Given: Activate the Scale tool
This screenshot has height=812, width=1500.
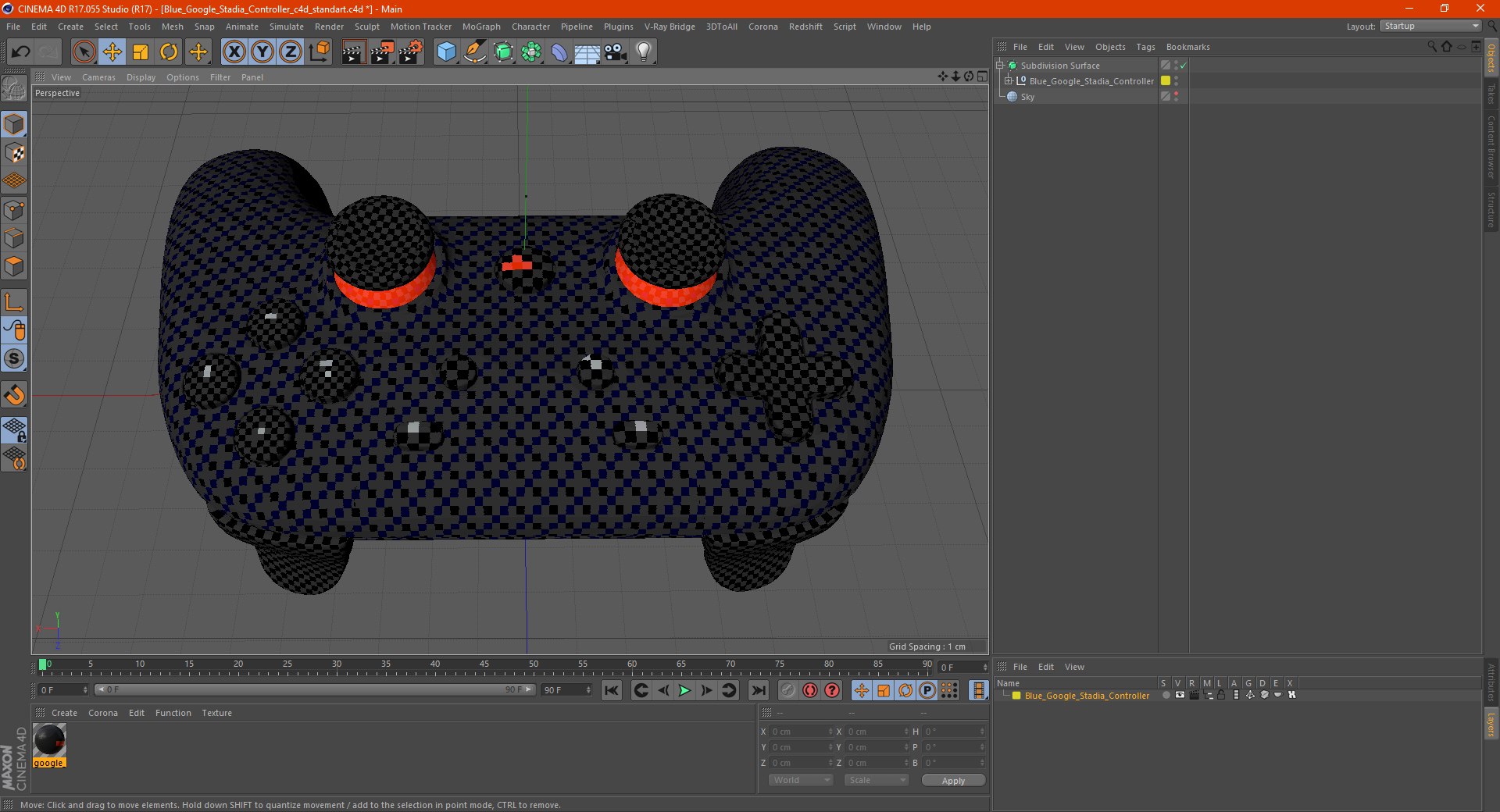Looking at the screenshot, I should pos(141,52).
